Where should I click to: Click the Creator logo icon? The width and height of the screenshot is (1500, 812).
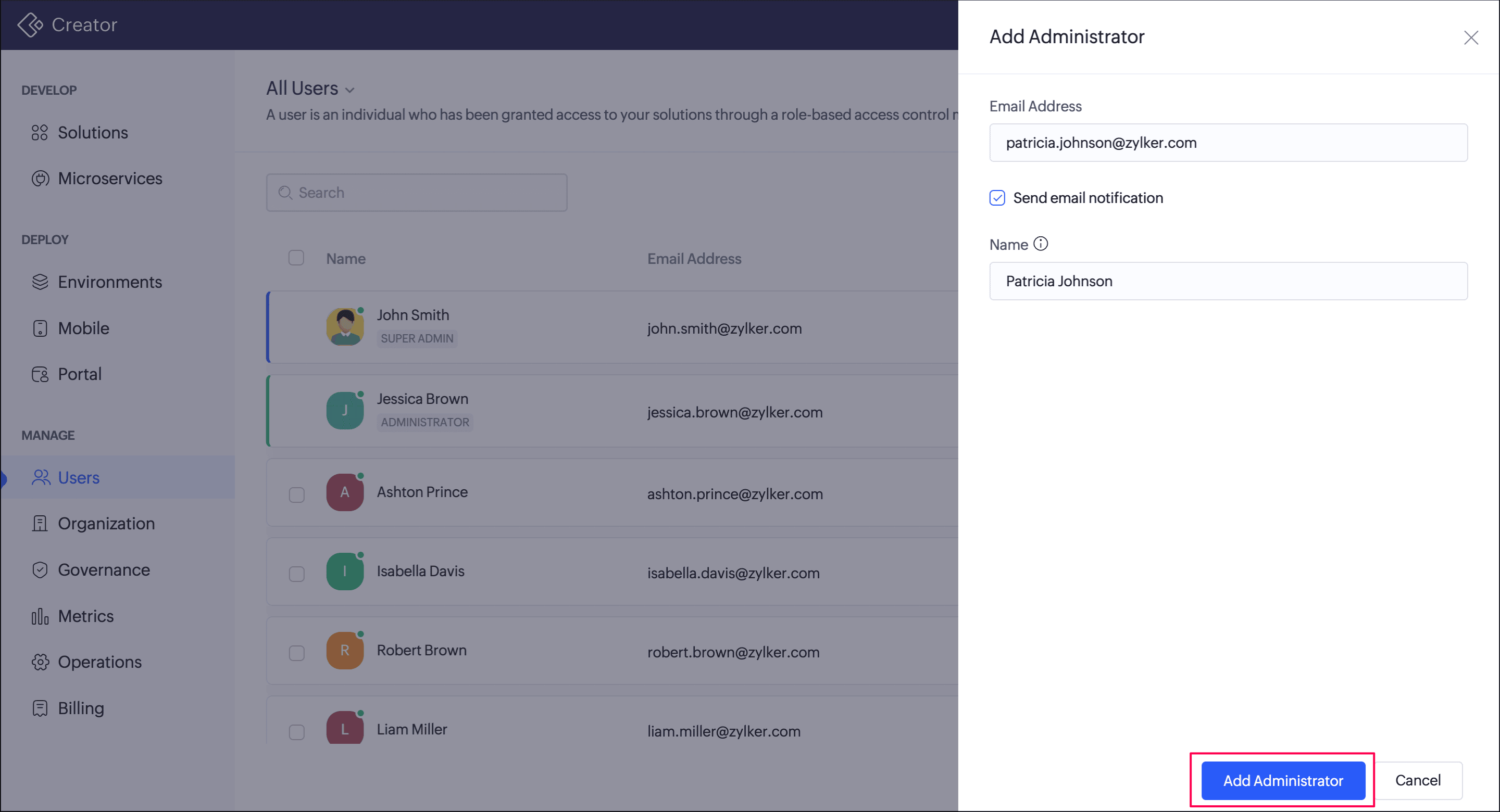pyautogui.click(x=30, y=24)
